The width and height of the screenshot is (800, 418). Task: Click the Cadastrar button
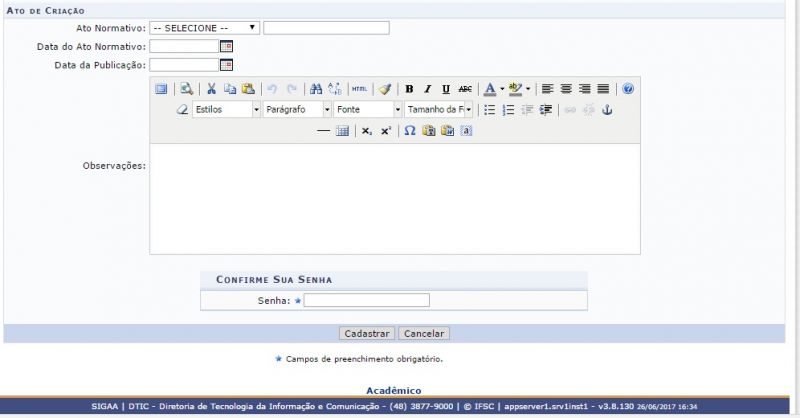pos(366,333)
